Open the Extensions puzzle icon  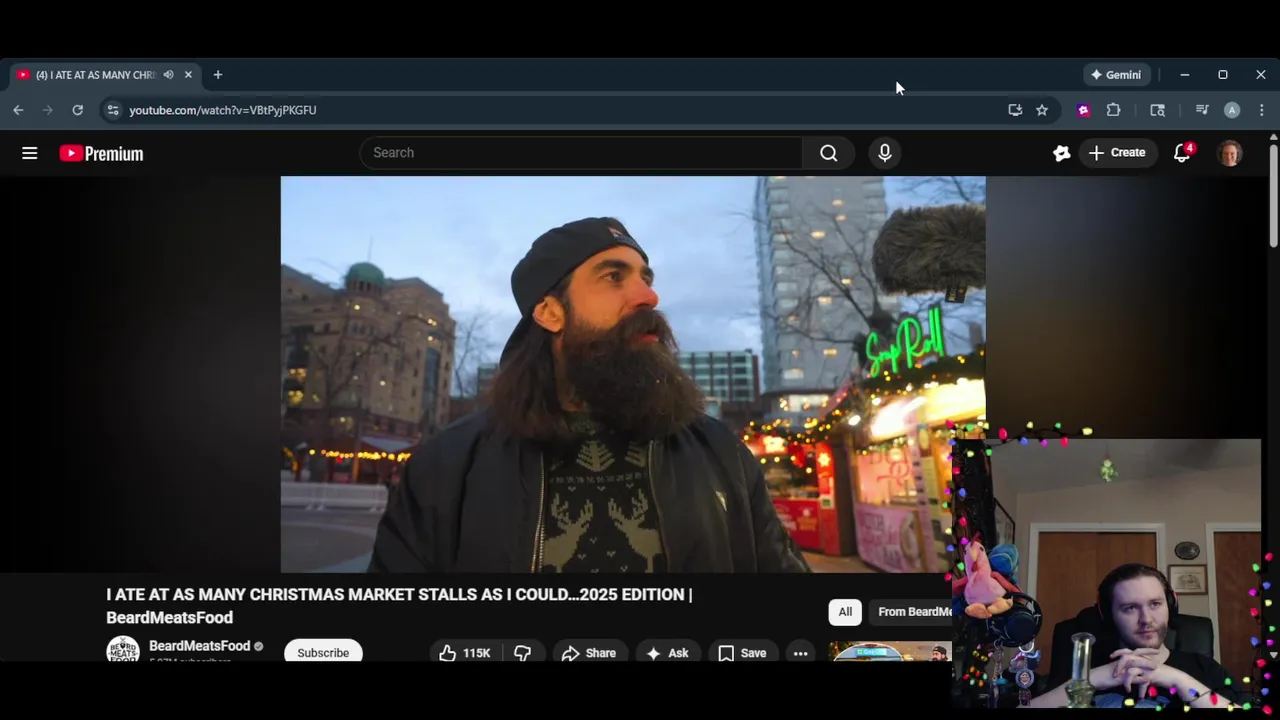point(1113,110)
